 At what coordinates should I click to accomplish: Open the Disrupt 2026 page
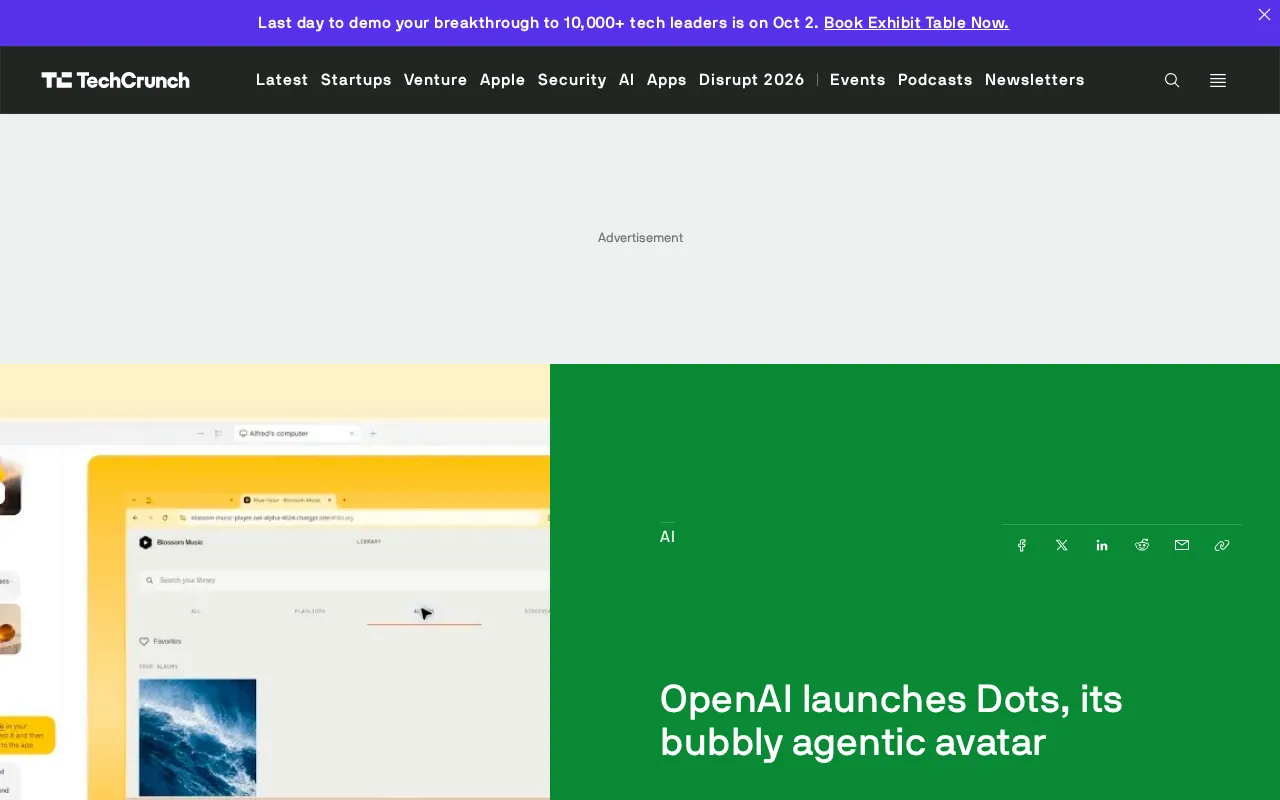point(752,80)
